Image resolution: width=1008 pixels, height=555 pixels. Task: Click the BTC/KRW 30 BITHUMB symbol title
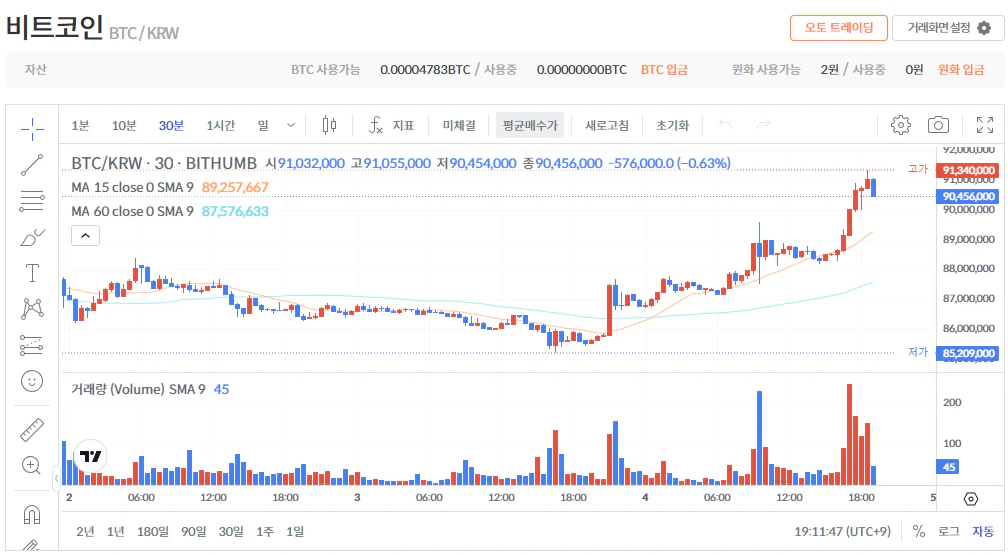[x=164, y=163]
